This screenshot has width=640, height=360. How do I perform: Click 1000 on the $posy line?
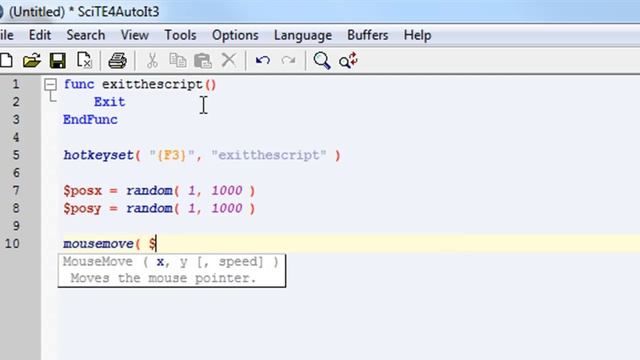coord(227,209)
